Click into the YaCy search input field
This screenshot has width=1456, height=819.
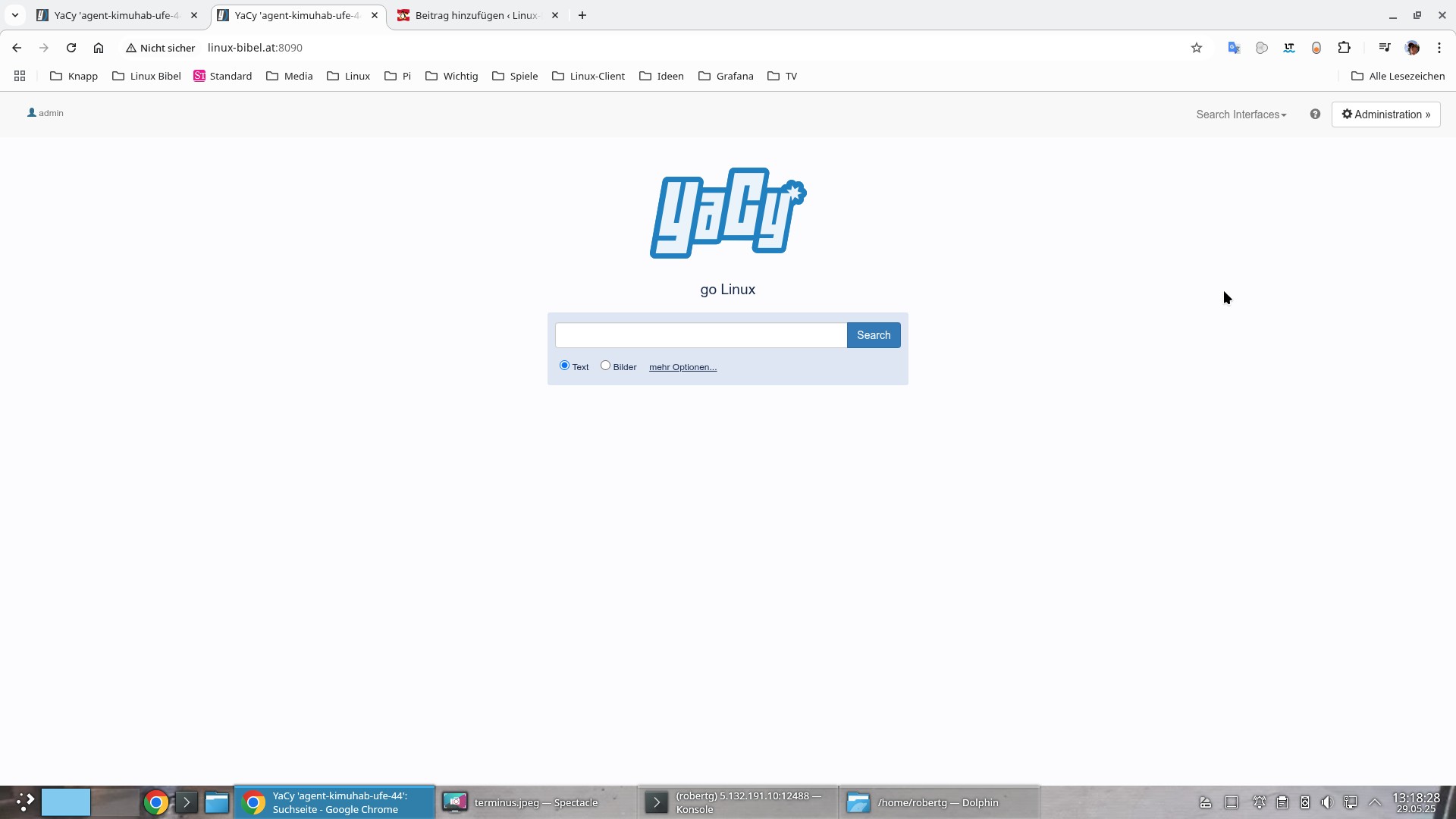701,335
